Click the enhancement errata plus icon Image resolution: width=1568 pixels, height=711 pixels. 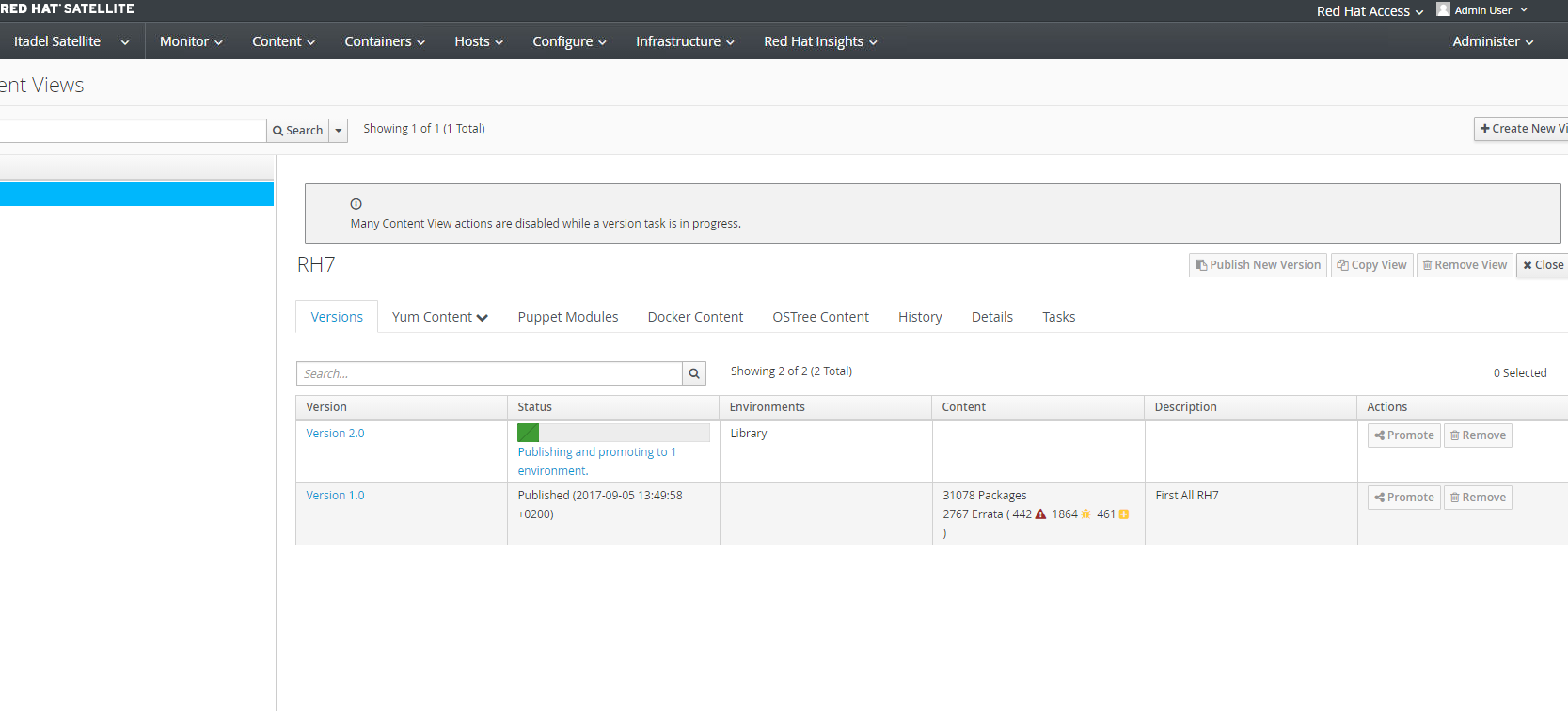tap(1123, 514)
